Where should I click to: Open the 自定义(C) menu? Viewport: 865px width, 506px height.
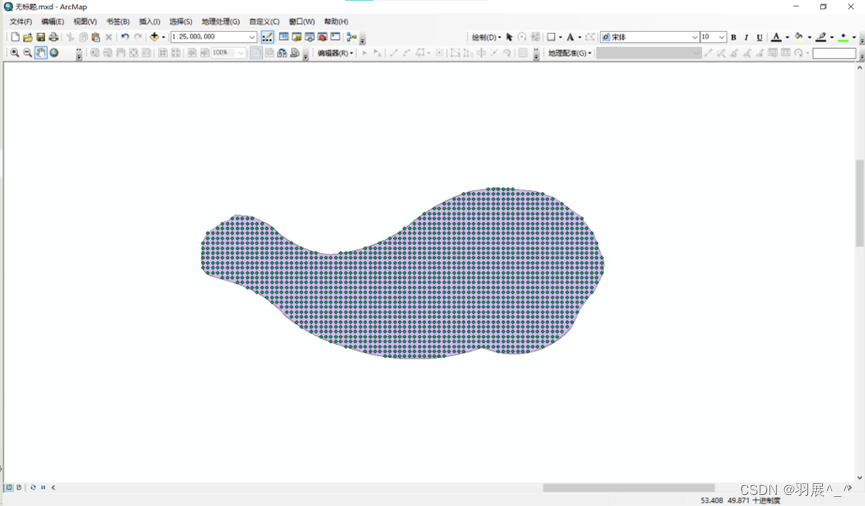264,22
